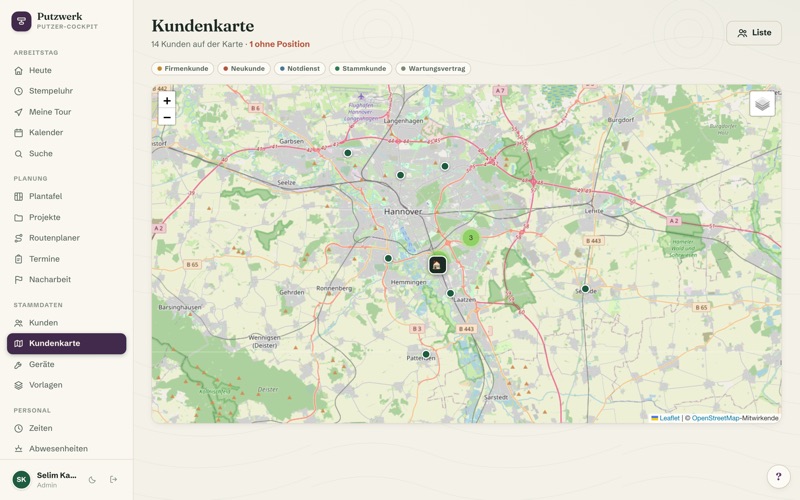Click the marker north of Hemmingen

pyautogui.click(x=388, y=258)
